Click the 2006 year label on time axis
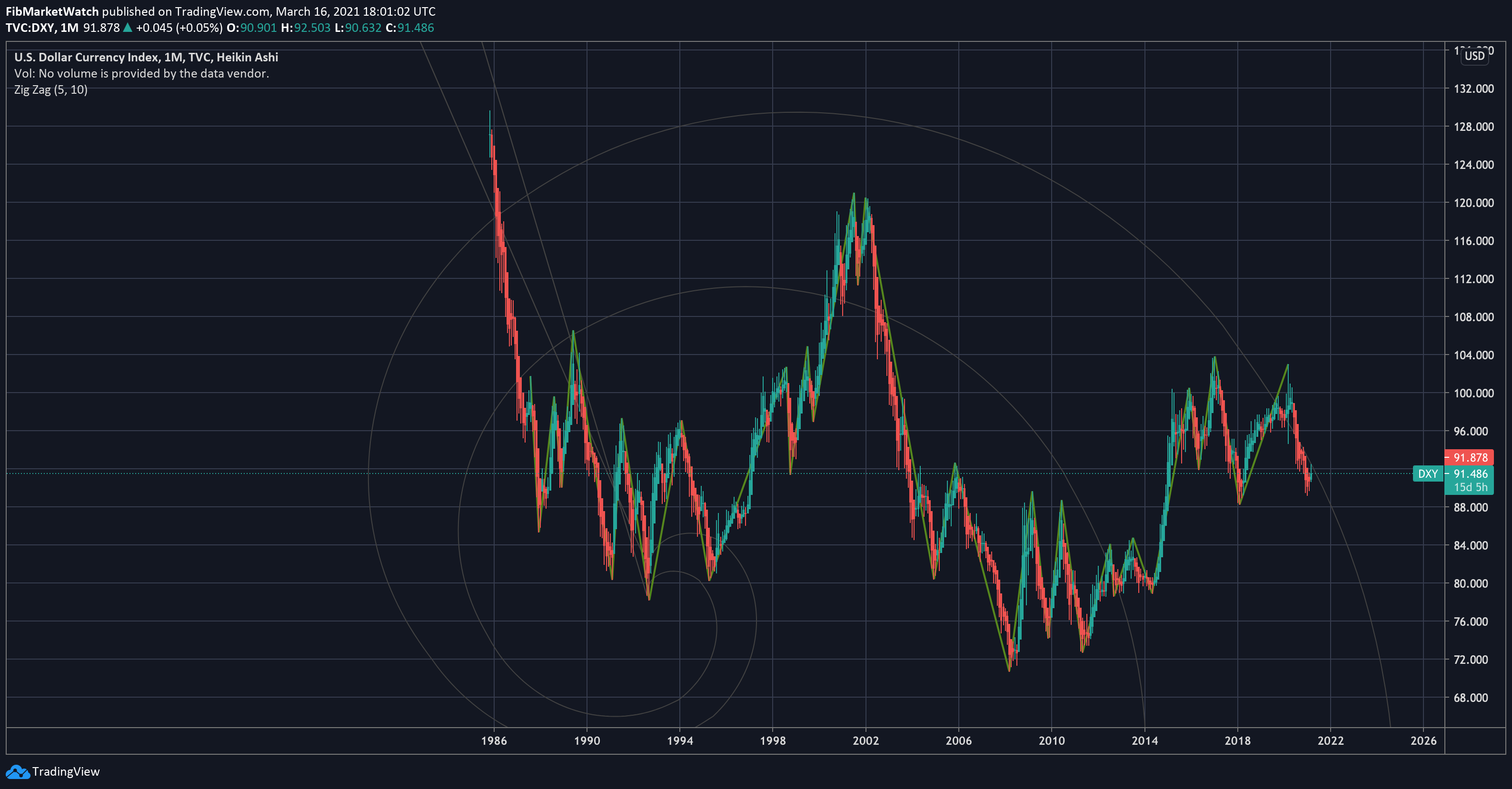 tap(958, 741)
